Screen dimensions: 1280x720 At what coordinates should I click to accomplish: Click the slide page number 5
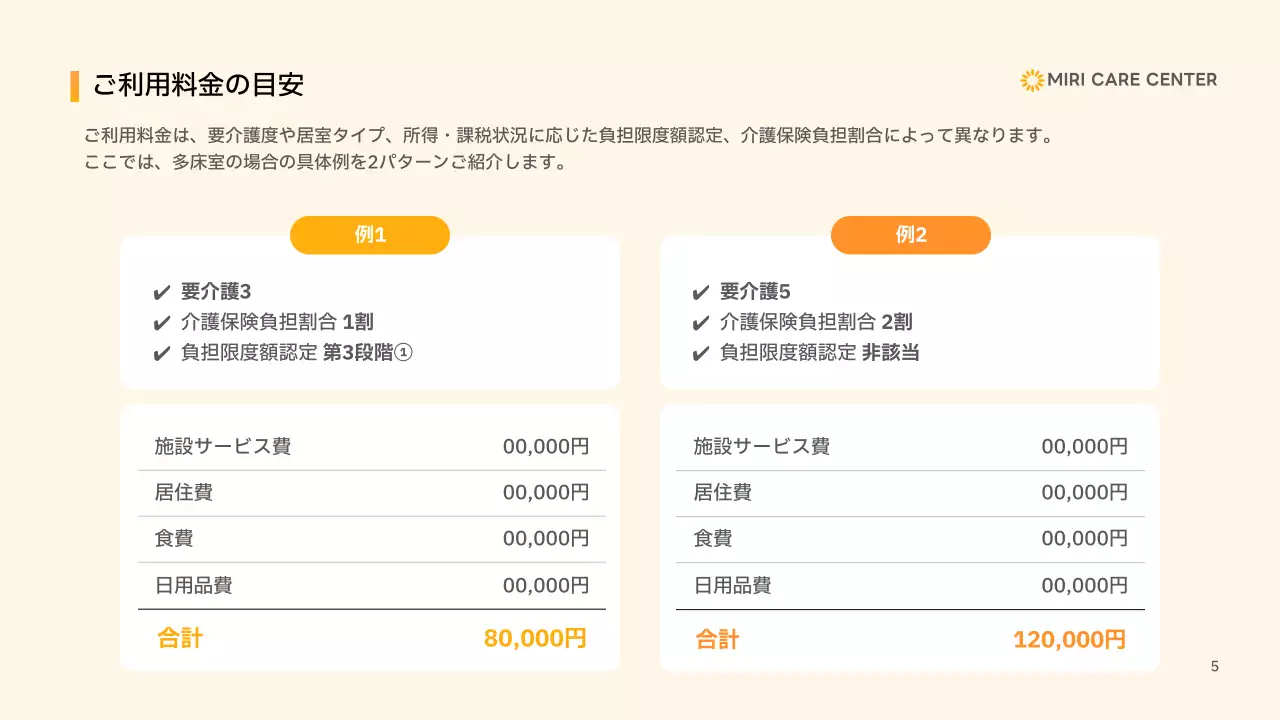click(1215, 667)
